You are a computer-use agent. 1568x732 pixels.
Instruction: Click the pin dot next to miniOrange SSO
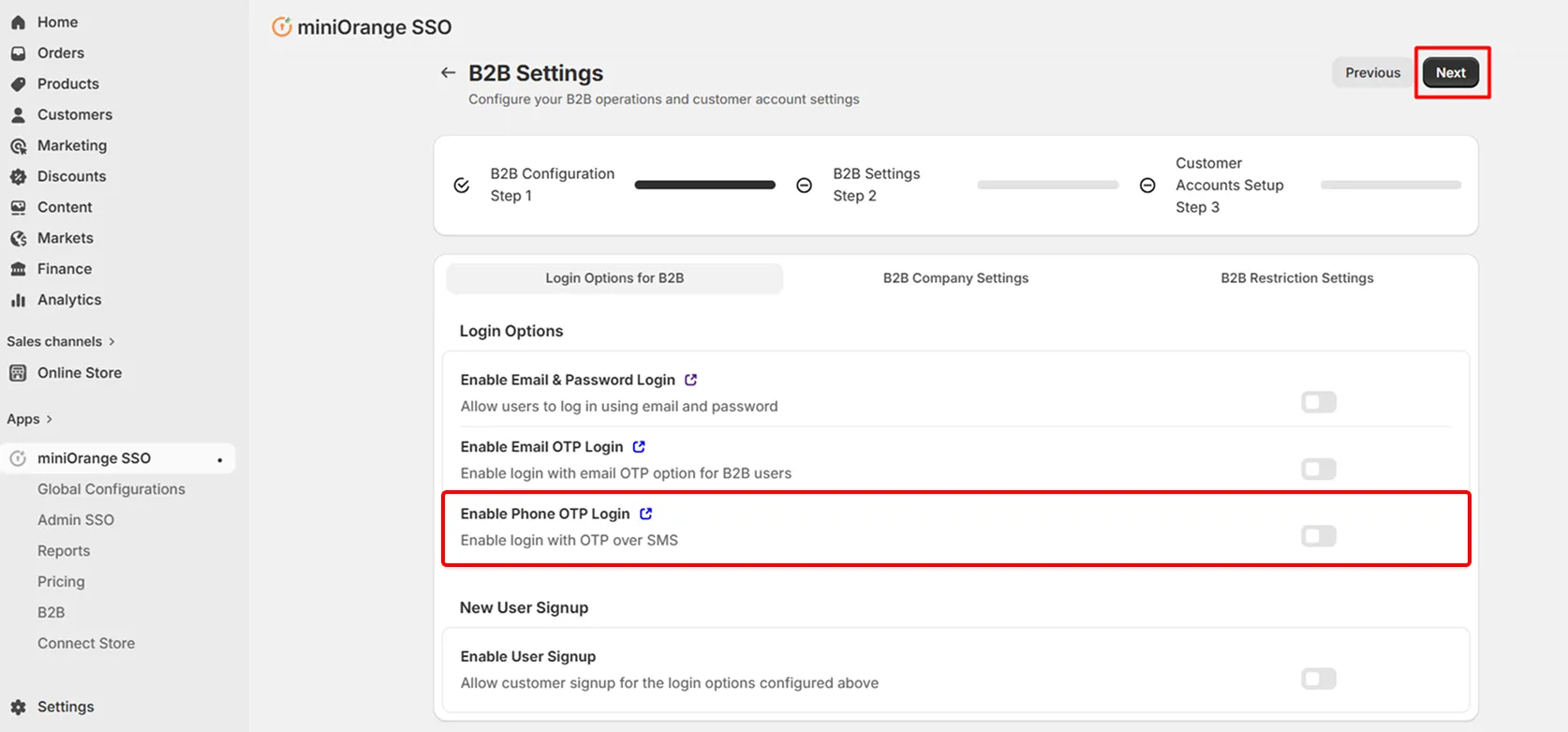(220, 460)
